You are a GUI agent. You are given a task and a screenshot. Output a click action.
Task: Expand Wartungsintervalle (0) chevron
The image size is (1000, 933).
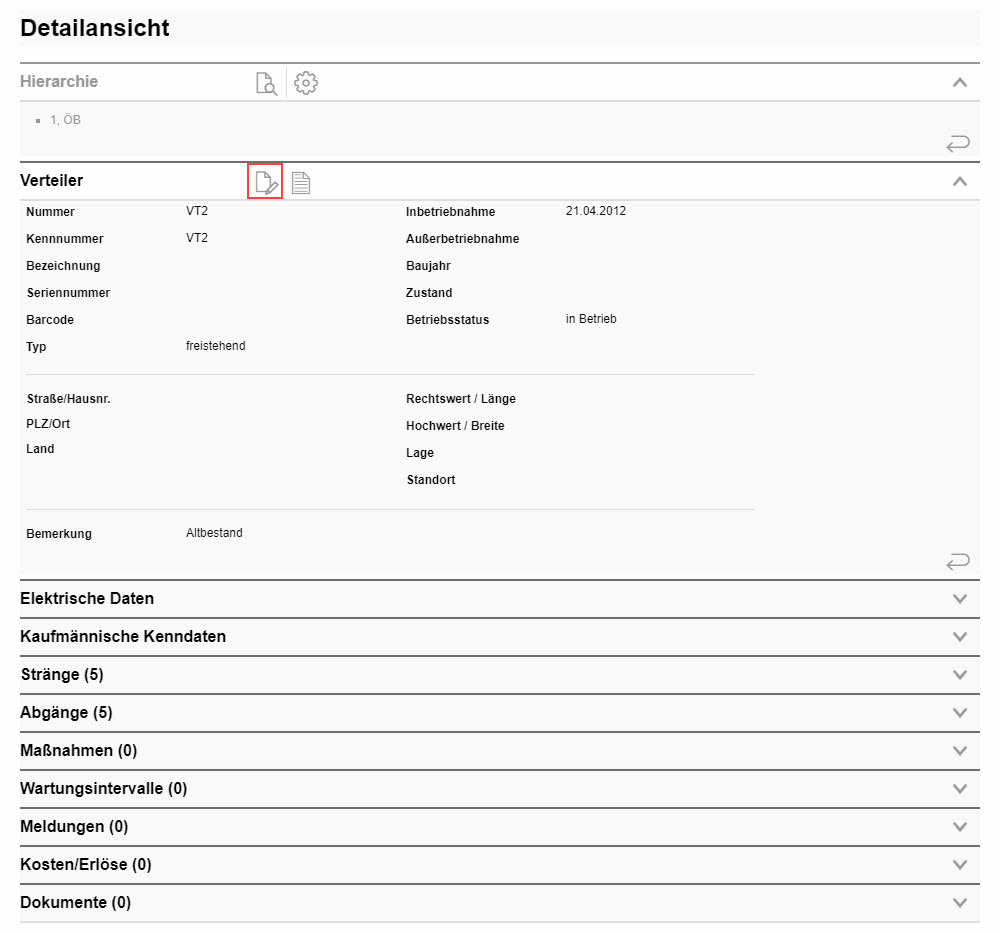pos(960,789)
